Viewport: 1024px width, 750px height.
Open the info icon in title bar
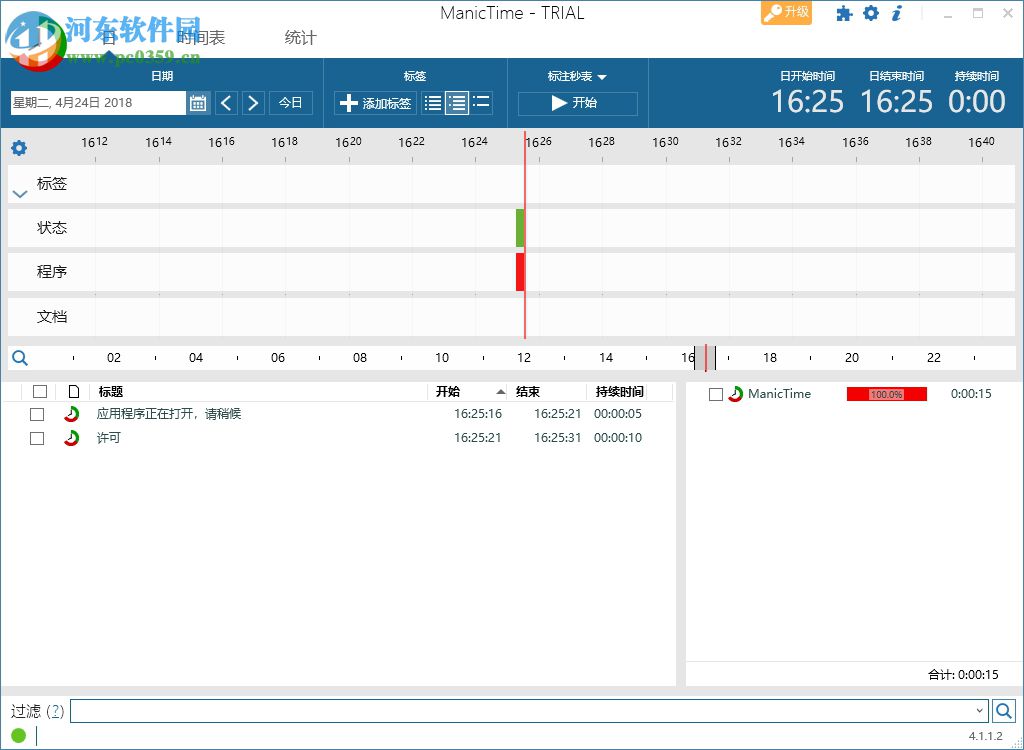(895, 14)
